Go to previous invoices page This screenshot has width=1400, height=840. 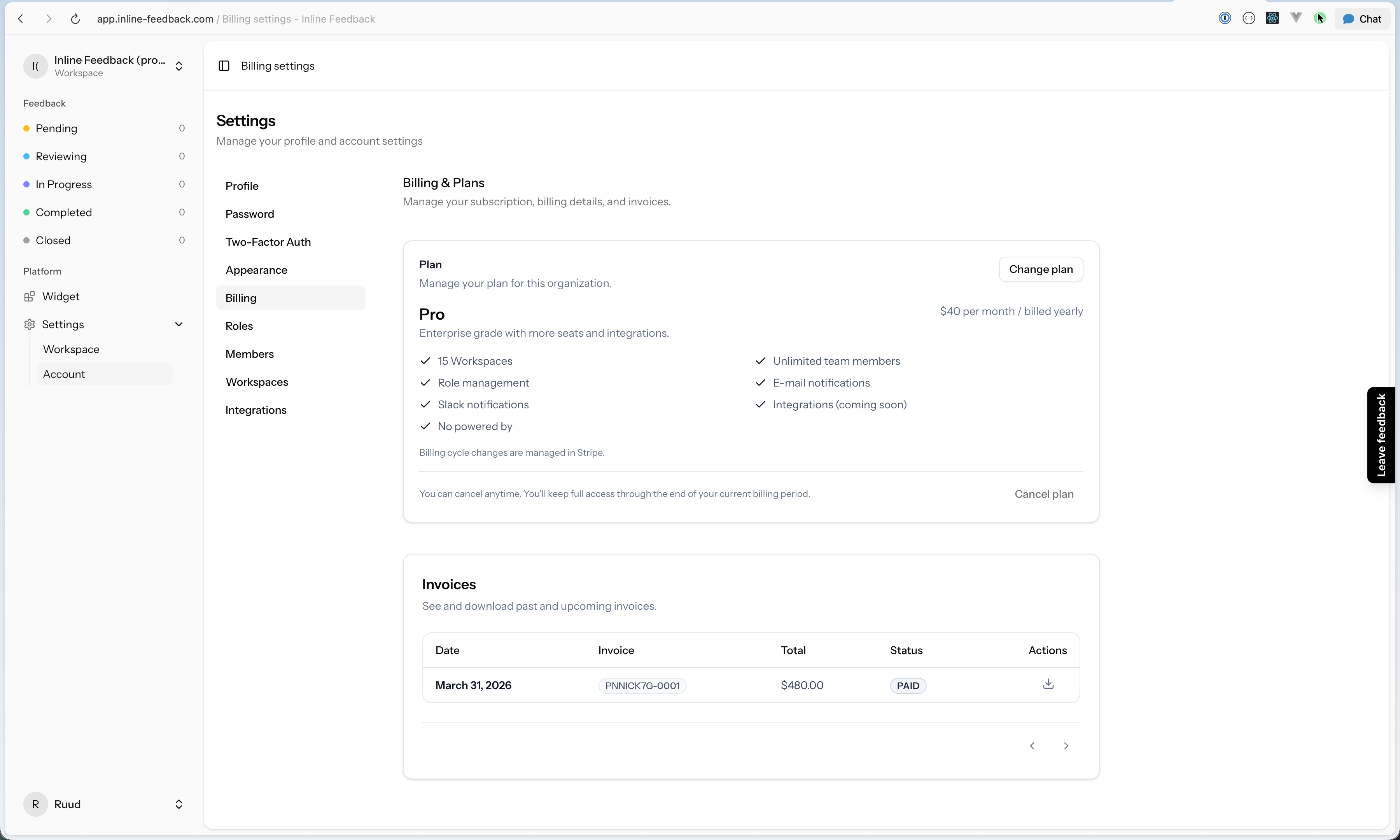coord(1032,746)
